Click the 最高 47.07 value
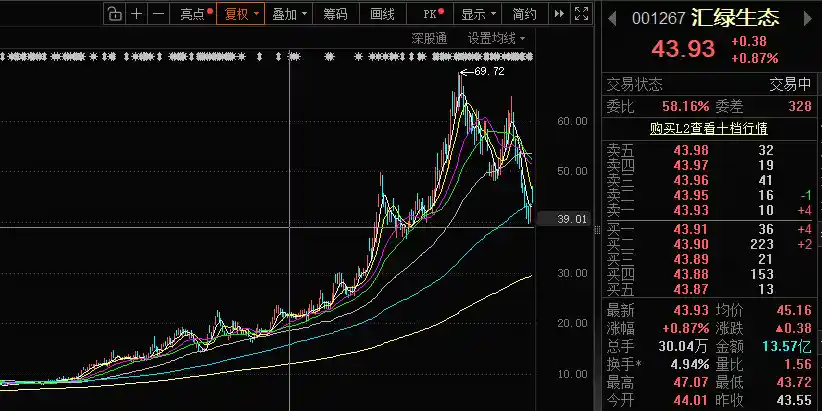Viewport: 822px width, 411px height. click(691, 382)
